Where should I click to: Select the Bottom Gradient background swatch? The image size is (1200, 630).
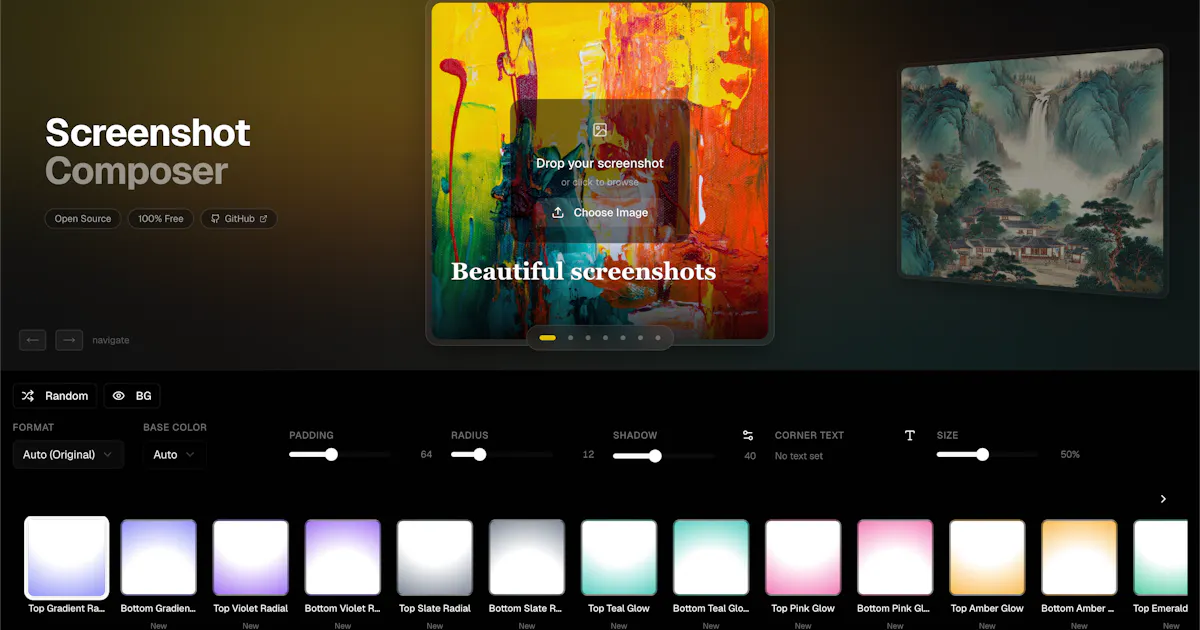coord(159,557)
